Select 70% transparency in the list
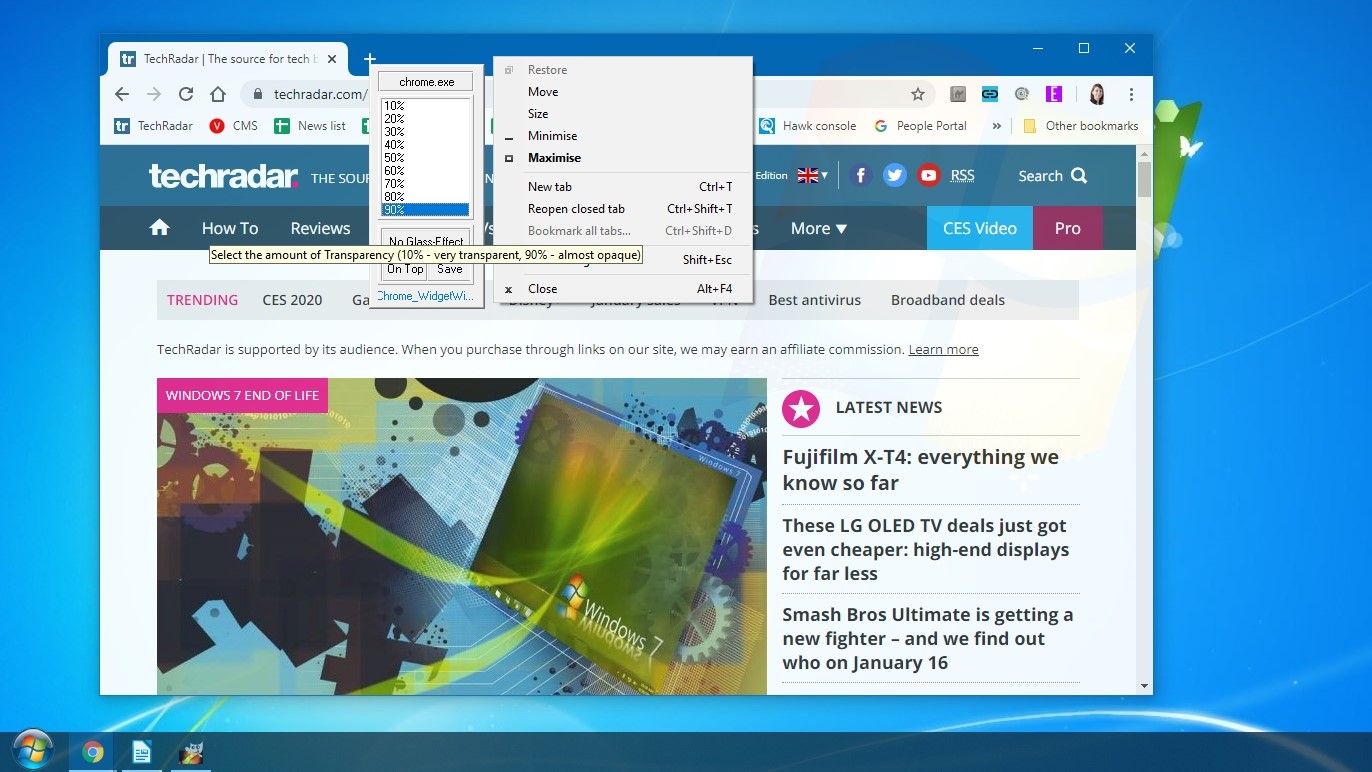 (x=425, y=184)
